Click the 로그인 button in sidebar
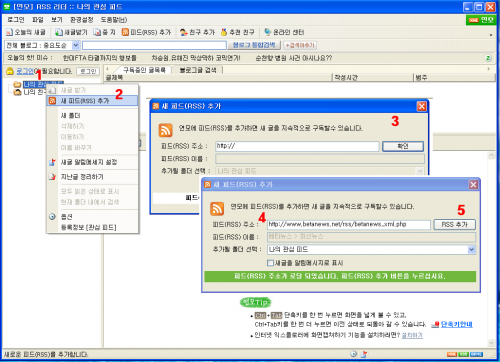 [88, 71]
